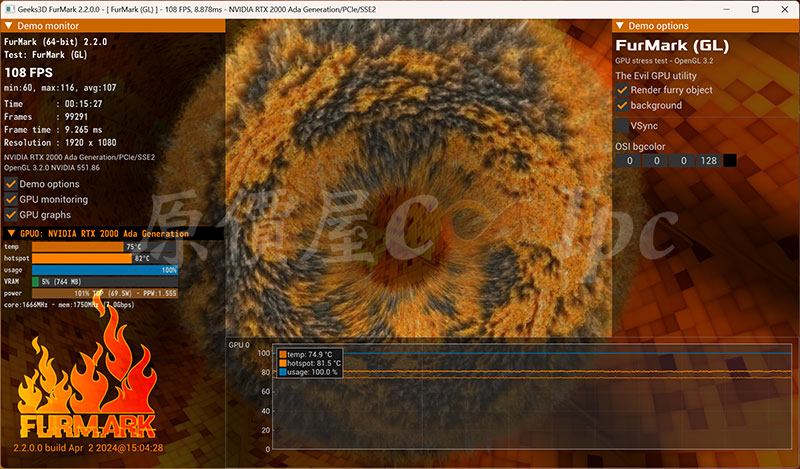Collapse the Demo monitor panel triangle

[8, 26]
